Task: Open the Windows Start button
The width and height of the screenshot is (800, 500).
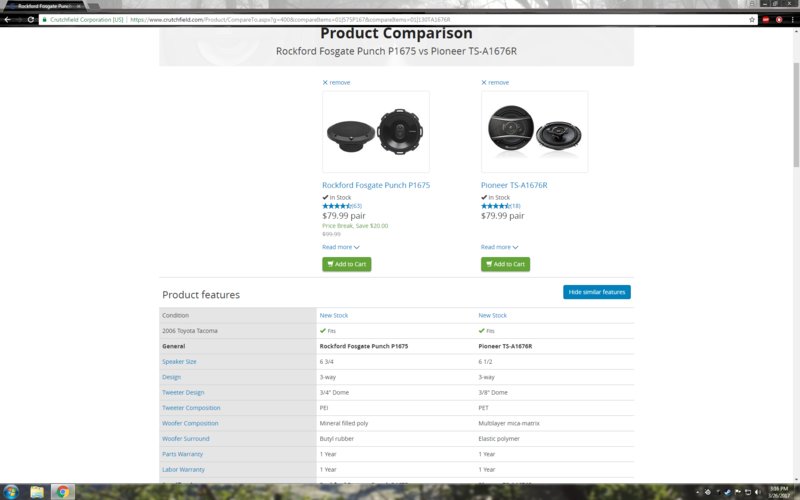Action: 11,492
